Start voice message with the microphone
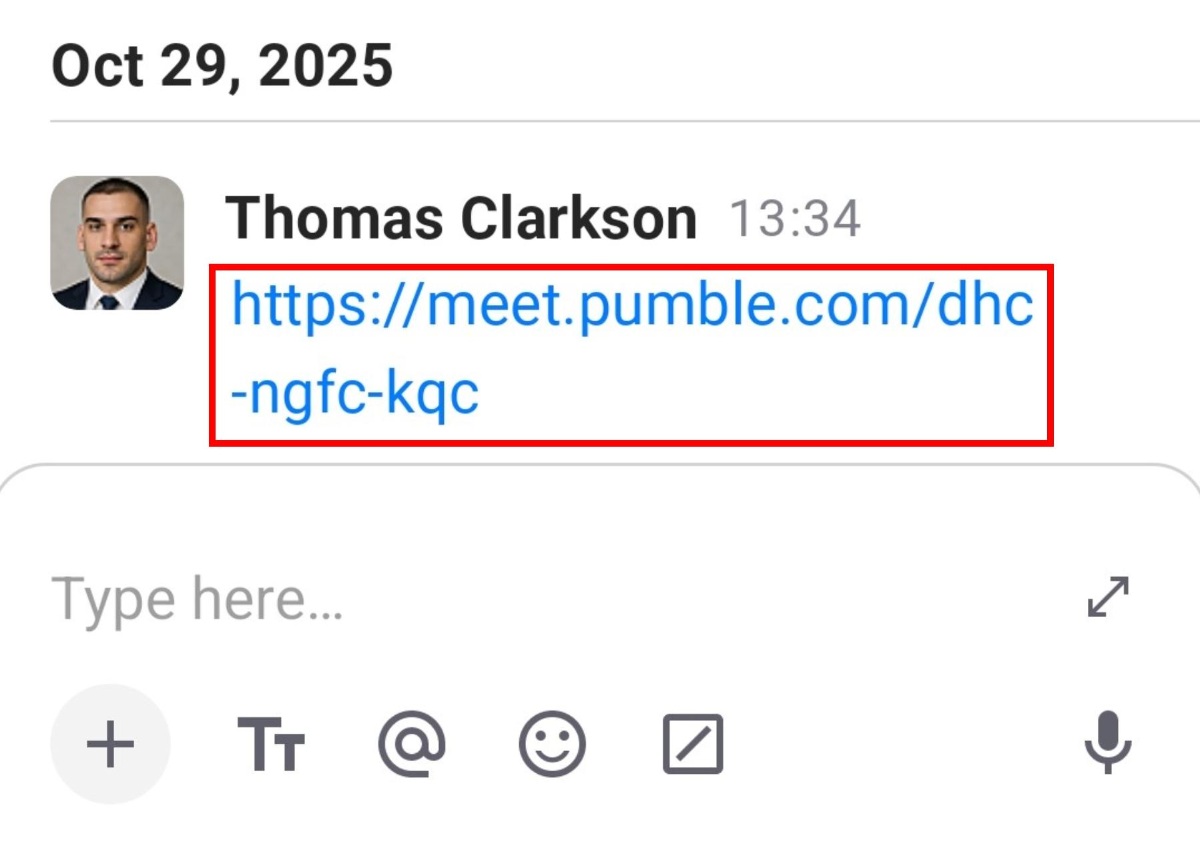 click(x=1108, y=745)
